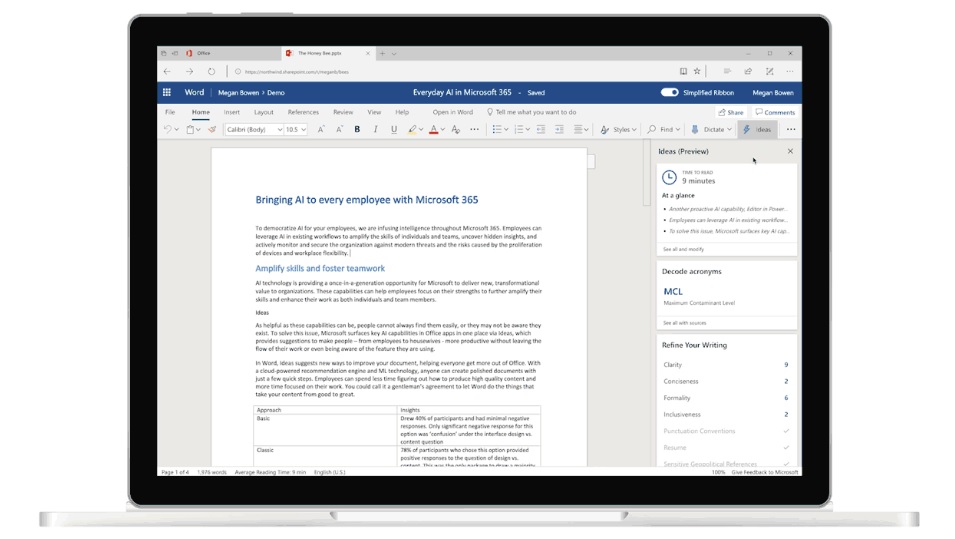This screenshot has height=539, width=955.
Task: Click the browser share icon
Action: (748, 72)
